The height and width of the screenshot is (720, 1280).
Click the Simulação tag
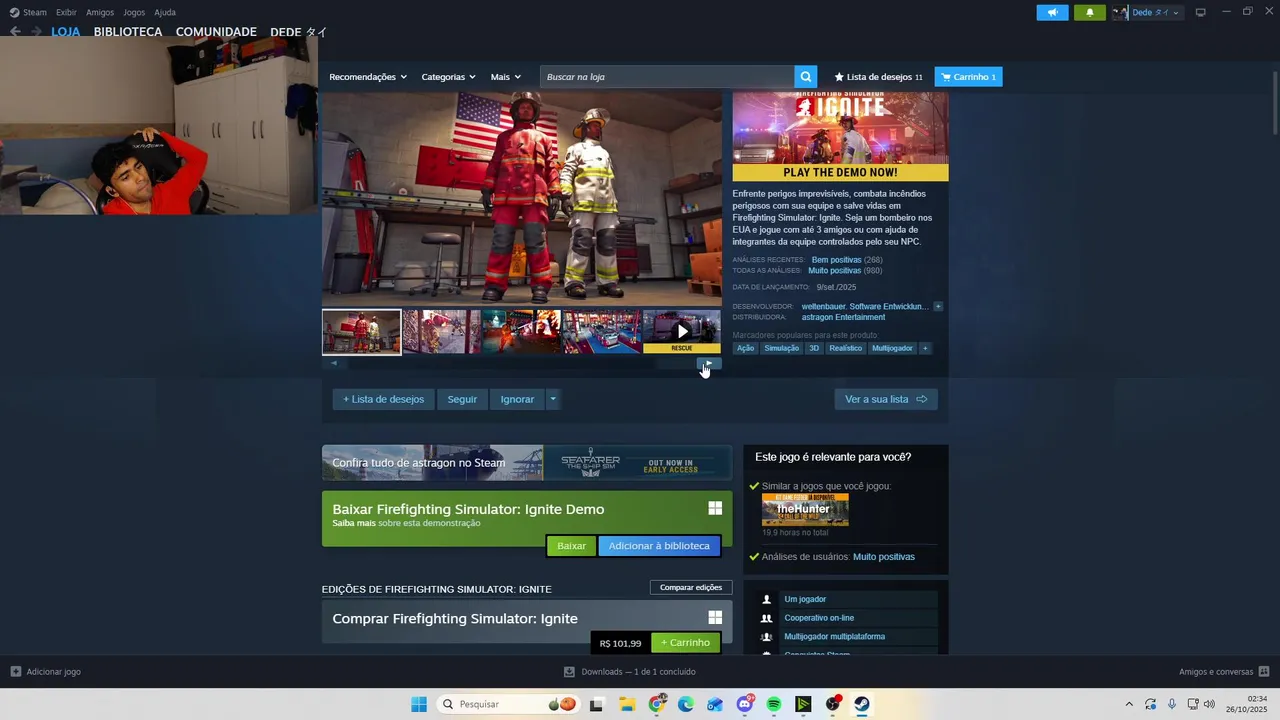click(782, 348)
